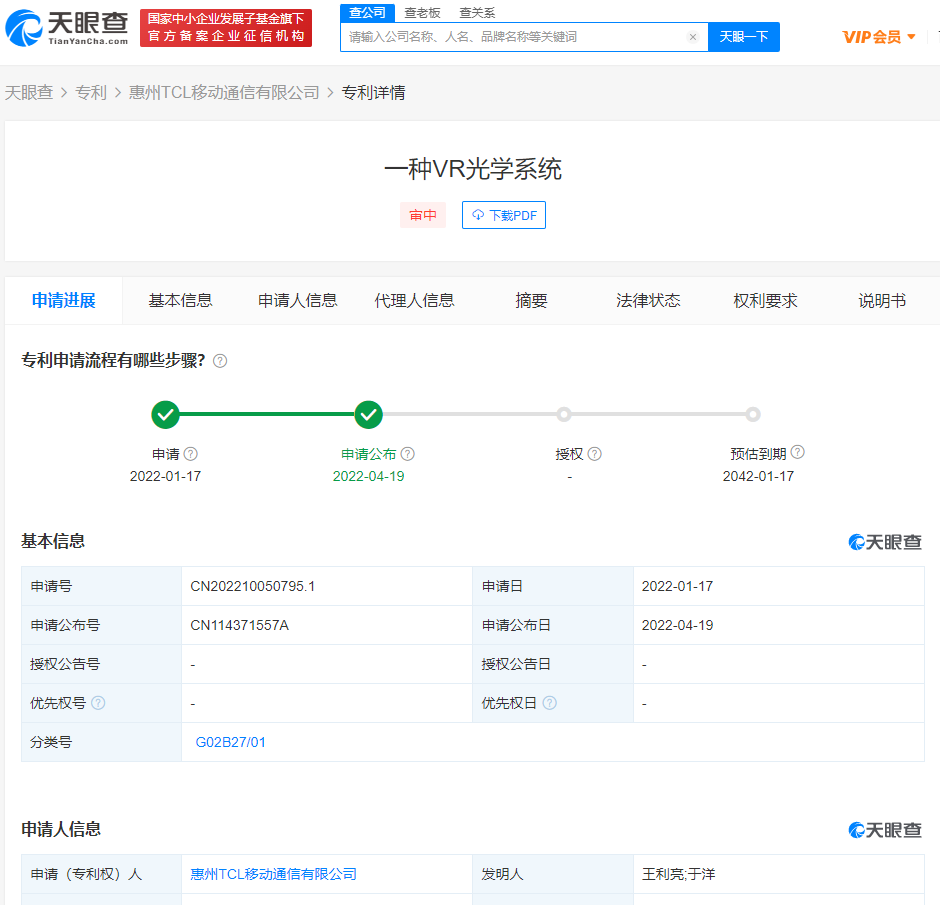Screen dimensions: 940x905
Task: Open help icon next to 专利申请流程有哪些步骤
Action: [x=220, y=361]
